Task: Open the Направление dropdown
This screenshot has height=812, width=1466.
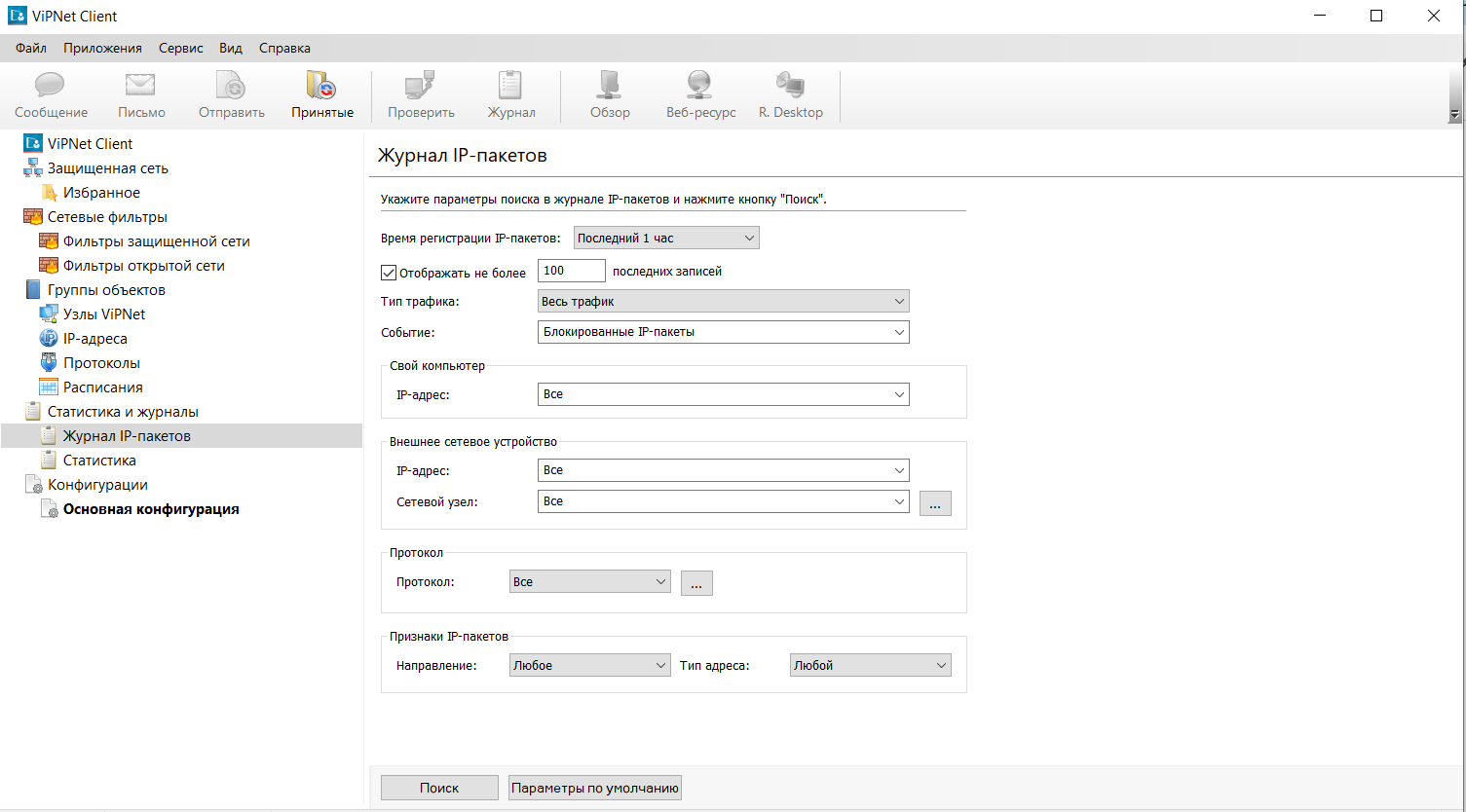Action: tap(589, 666)
